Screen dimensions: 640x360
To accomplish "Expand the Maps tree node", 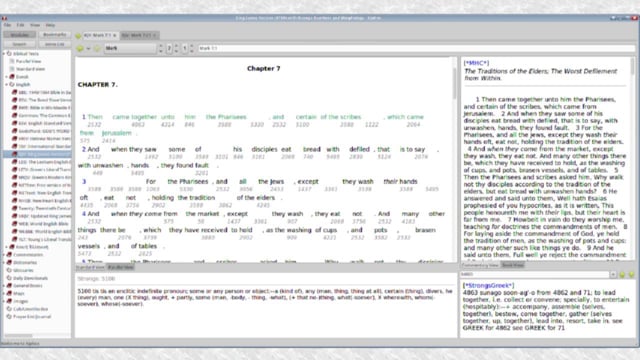I will [4, 293].
